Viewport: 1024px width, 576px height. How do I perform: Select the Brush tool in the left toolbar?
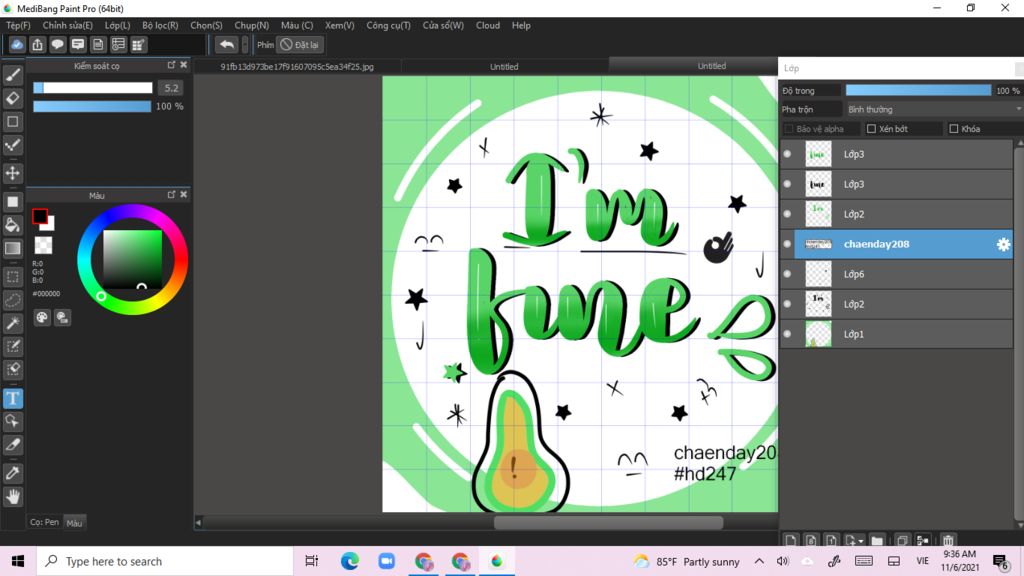point(12,75)
